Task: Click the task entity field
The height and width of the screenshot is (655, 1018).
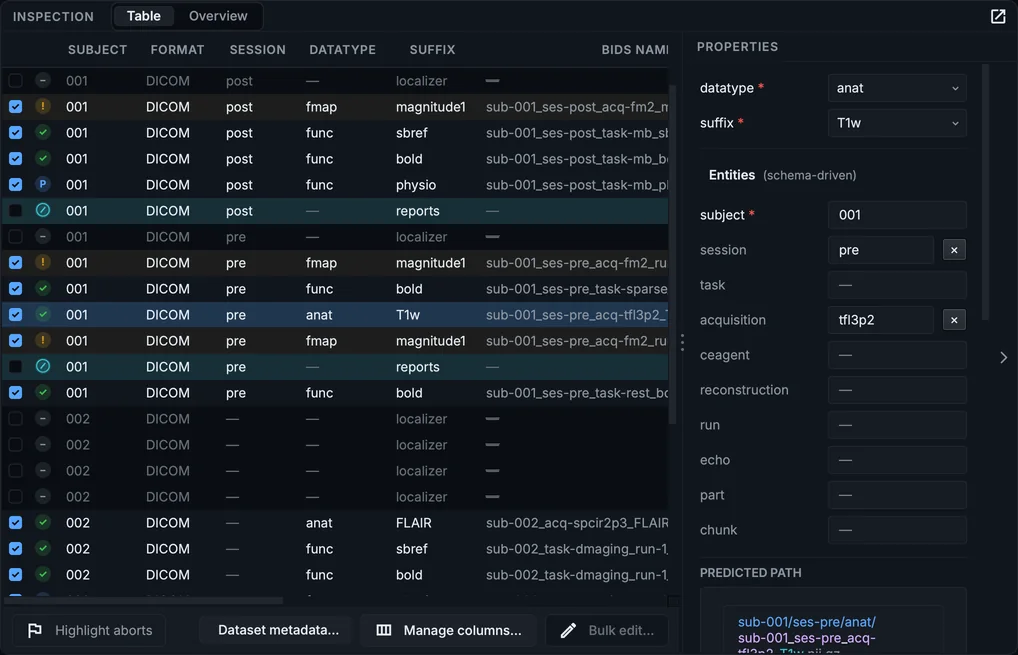Action: pyautogui.click(x=897, y=285)
